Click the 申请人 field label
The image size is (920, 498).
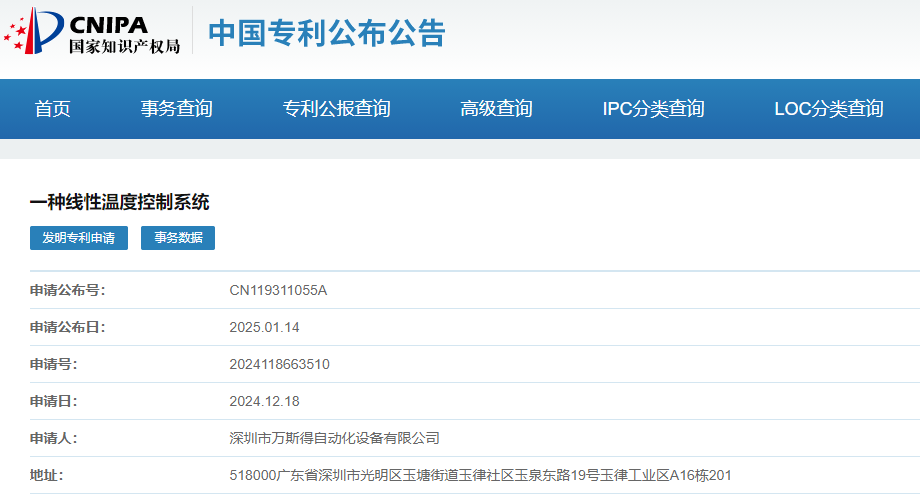[x=53, y=438]
